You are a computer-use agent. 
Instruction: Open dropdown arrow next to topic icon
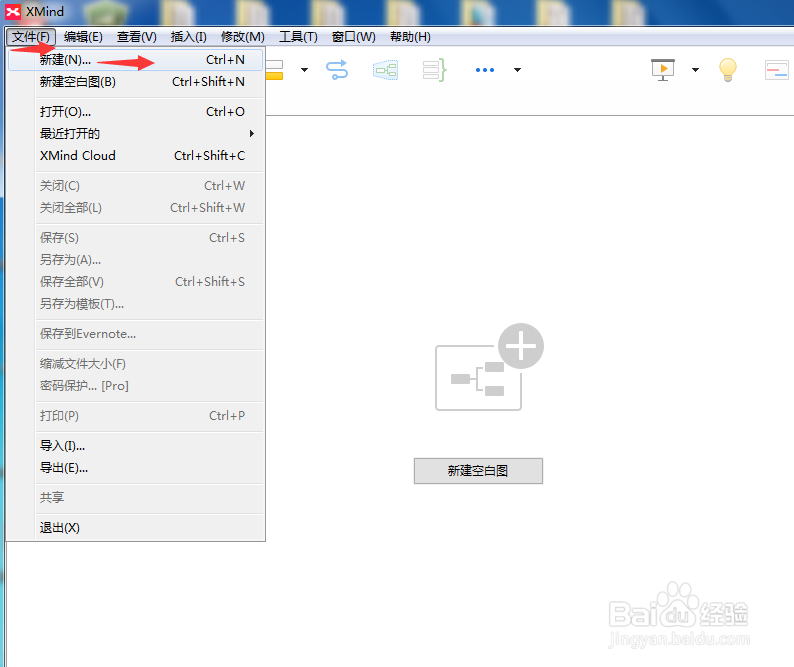coord(304,70)
